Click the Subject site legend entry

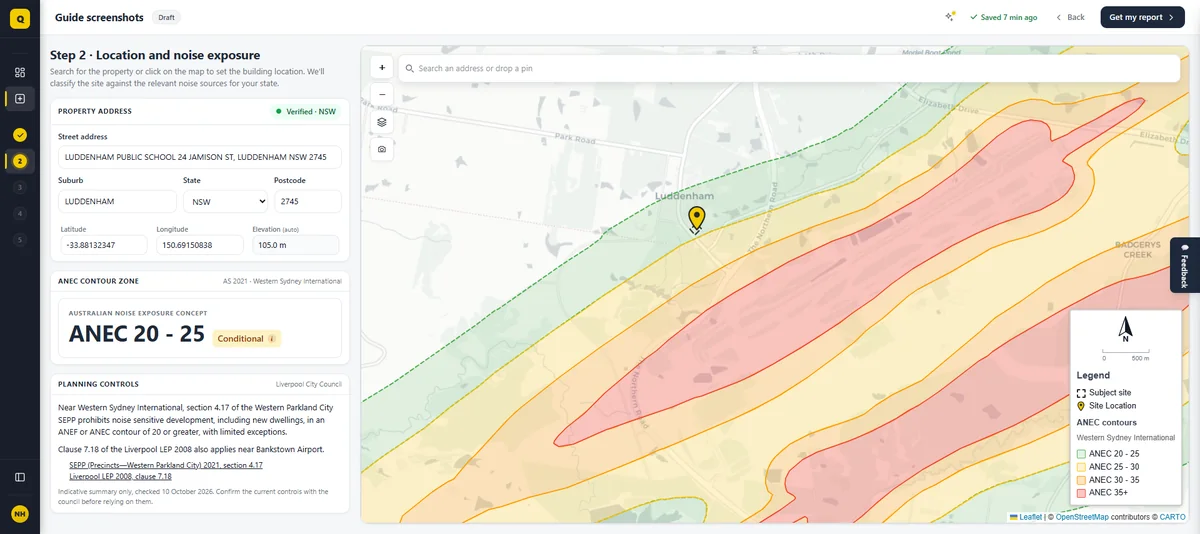tap(1104, 393)
